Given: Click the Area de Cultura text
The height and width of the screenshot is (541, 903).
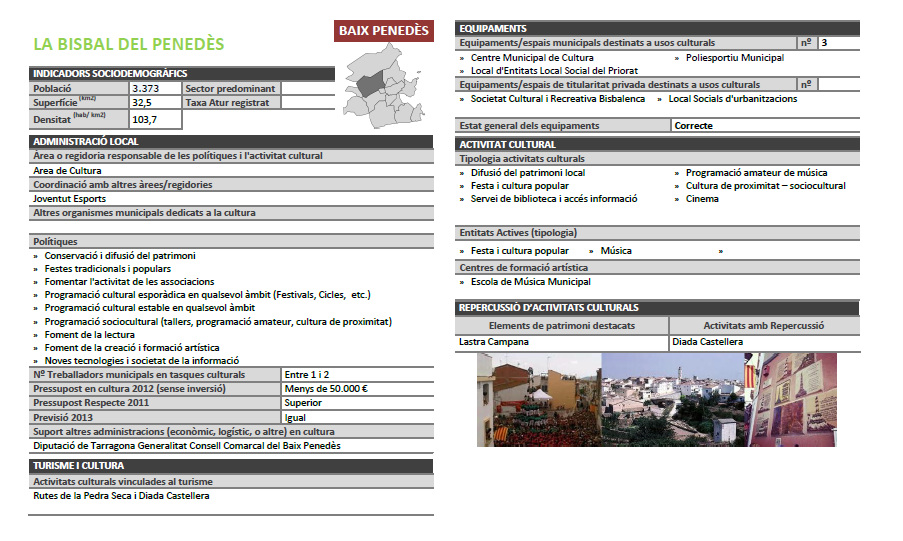Looking at the screenshot, I should [x=67, y=171].
